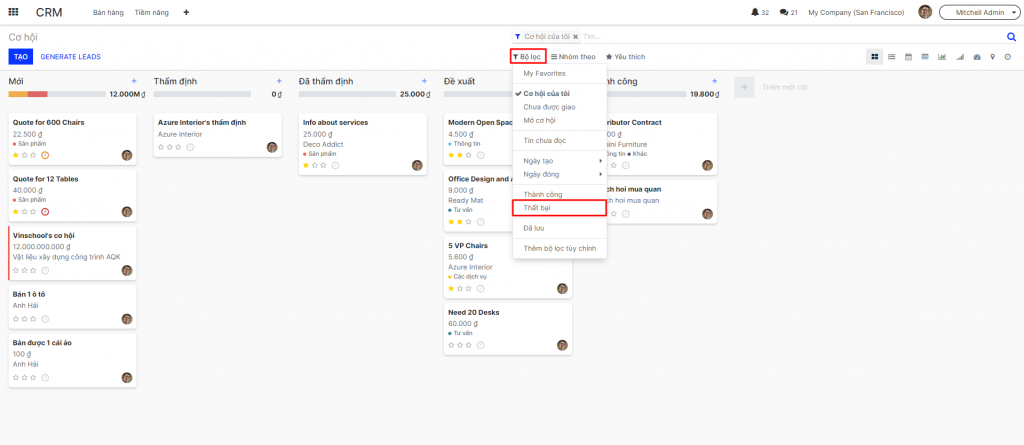The height and width of the screenshot is (445, 1024).
Task: Click orange segment of Mới progress bar
Action: click(18, 94)
